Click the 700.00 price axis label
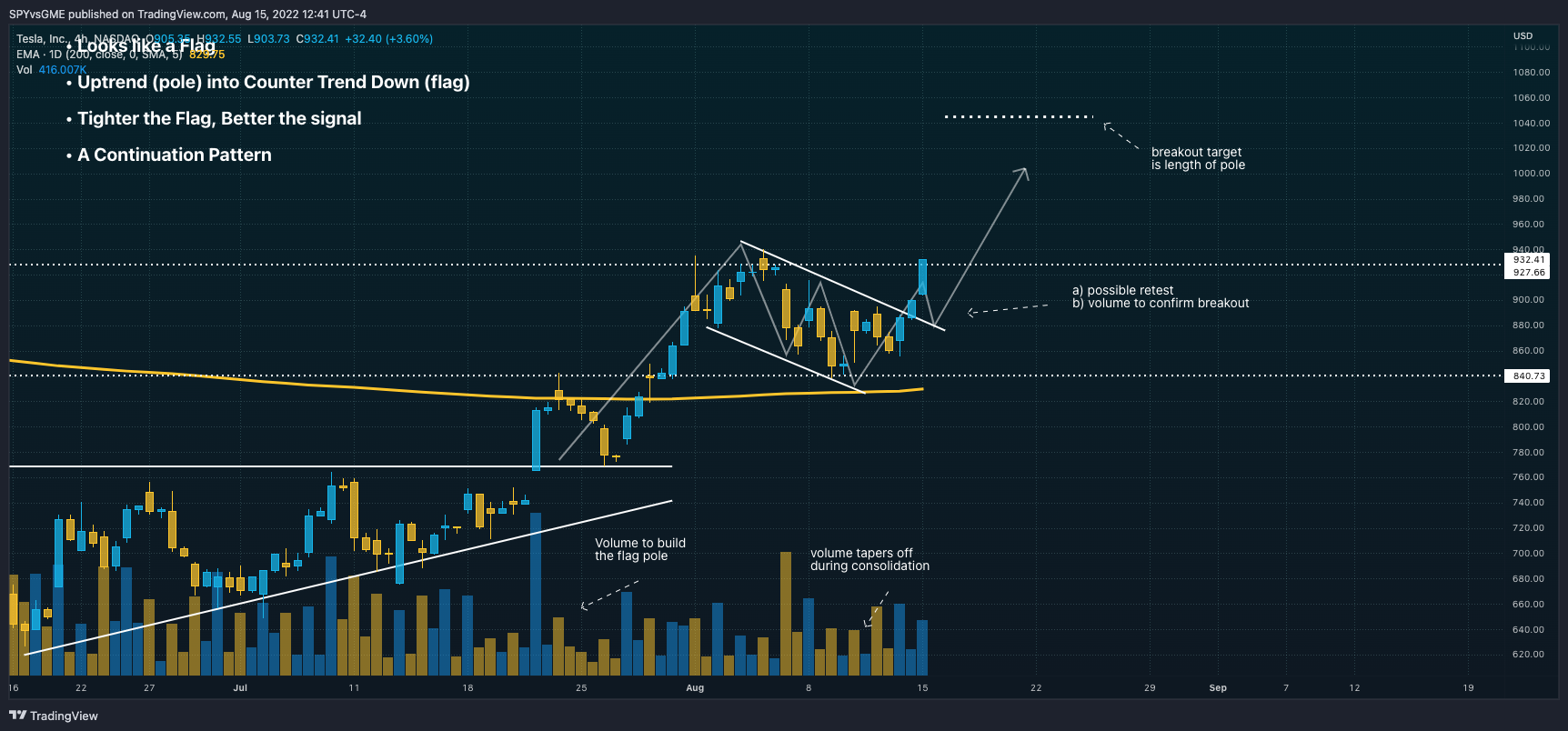Viewport: 1568px width, 731px height. [1528, 553]
